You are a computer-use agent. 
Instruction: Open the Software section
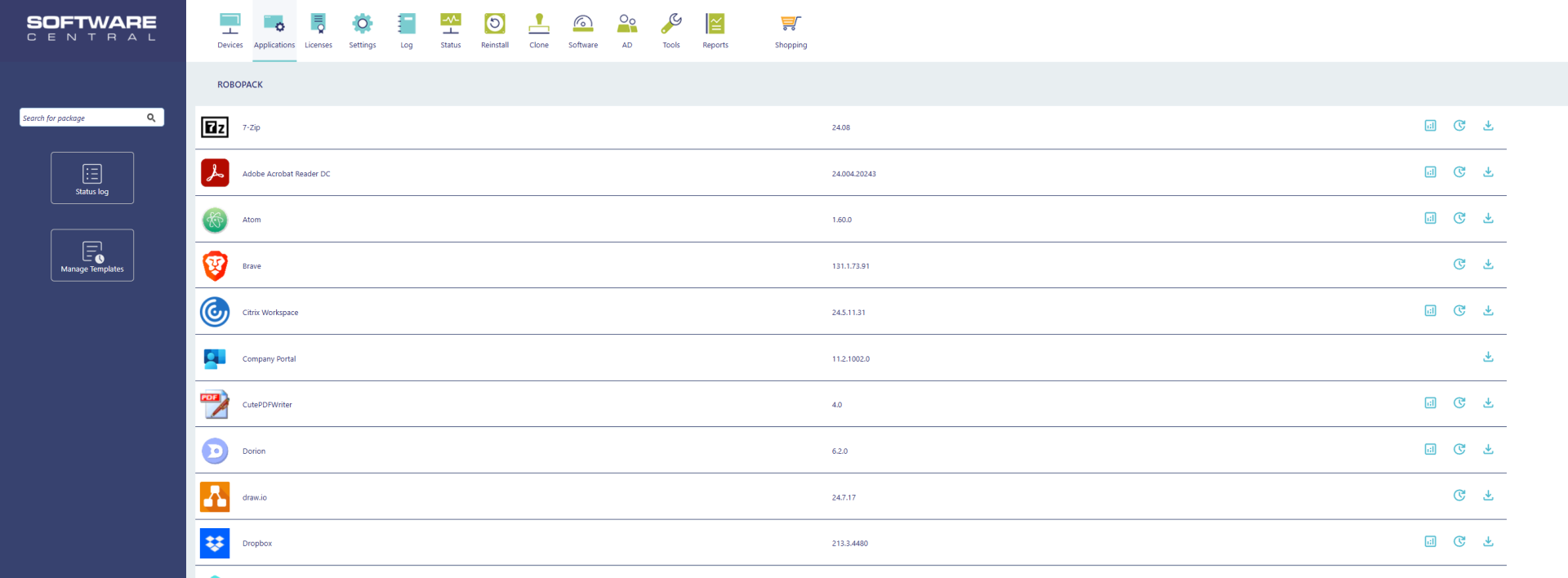click(x=583, y=31)
